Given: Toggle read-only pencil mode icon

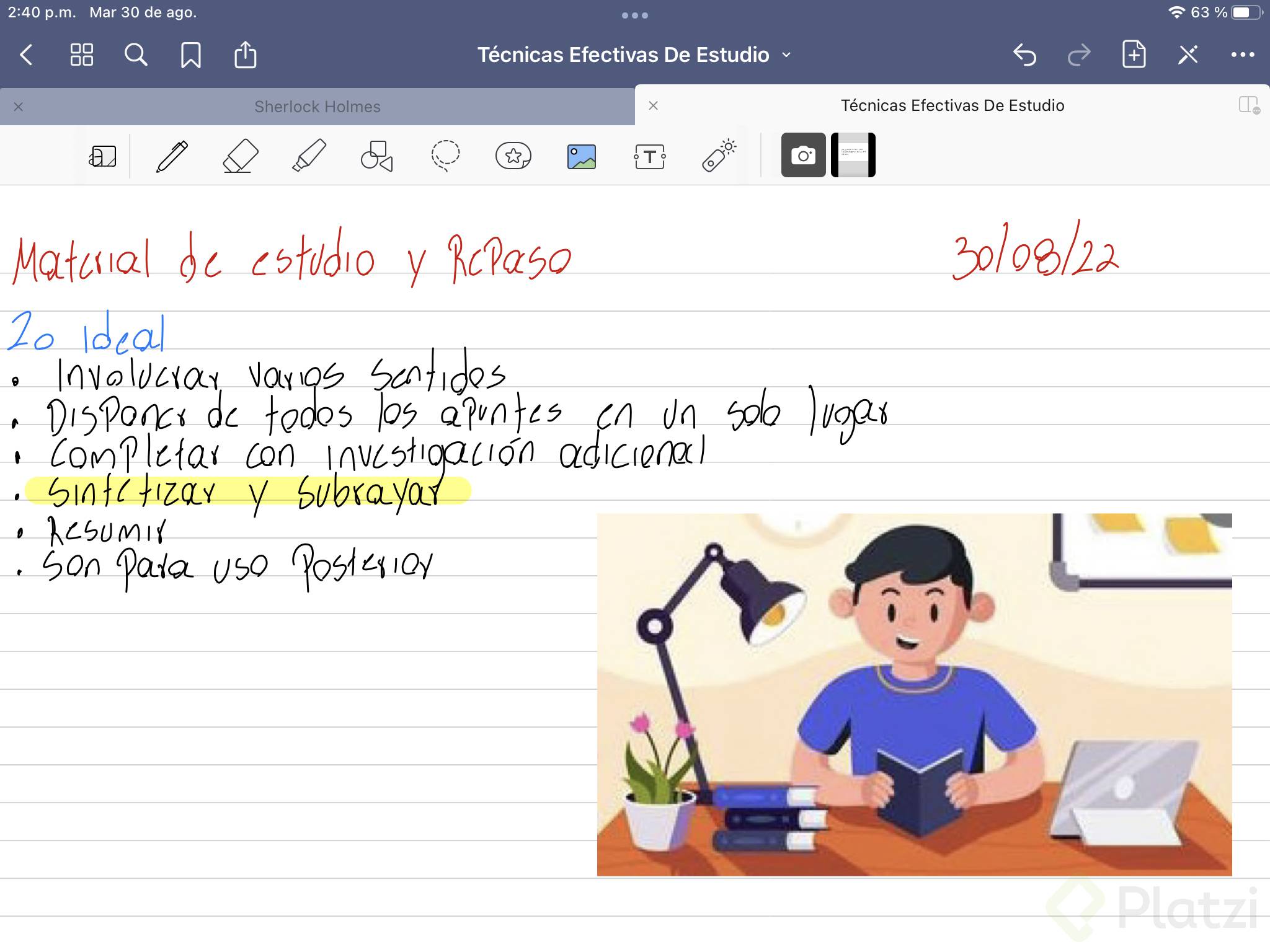Looking at the screenshot, I should [1188, 55].
